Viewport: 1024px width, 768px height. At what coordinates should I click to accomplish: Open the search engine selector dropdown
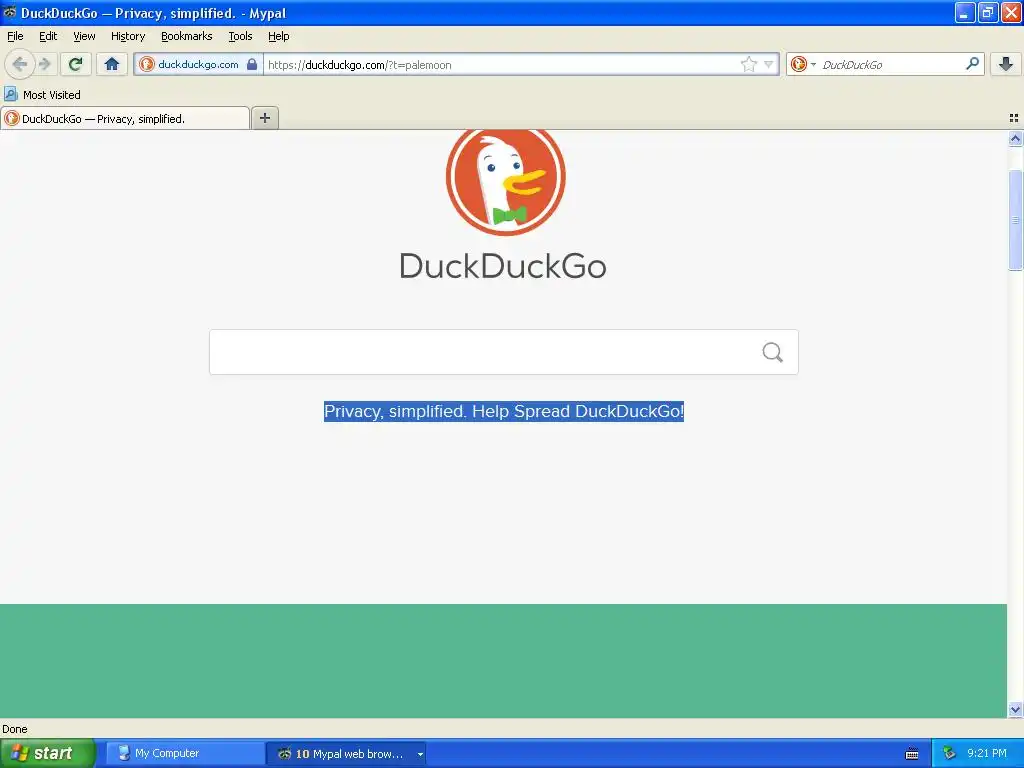(803, 64)
